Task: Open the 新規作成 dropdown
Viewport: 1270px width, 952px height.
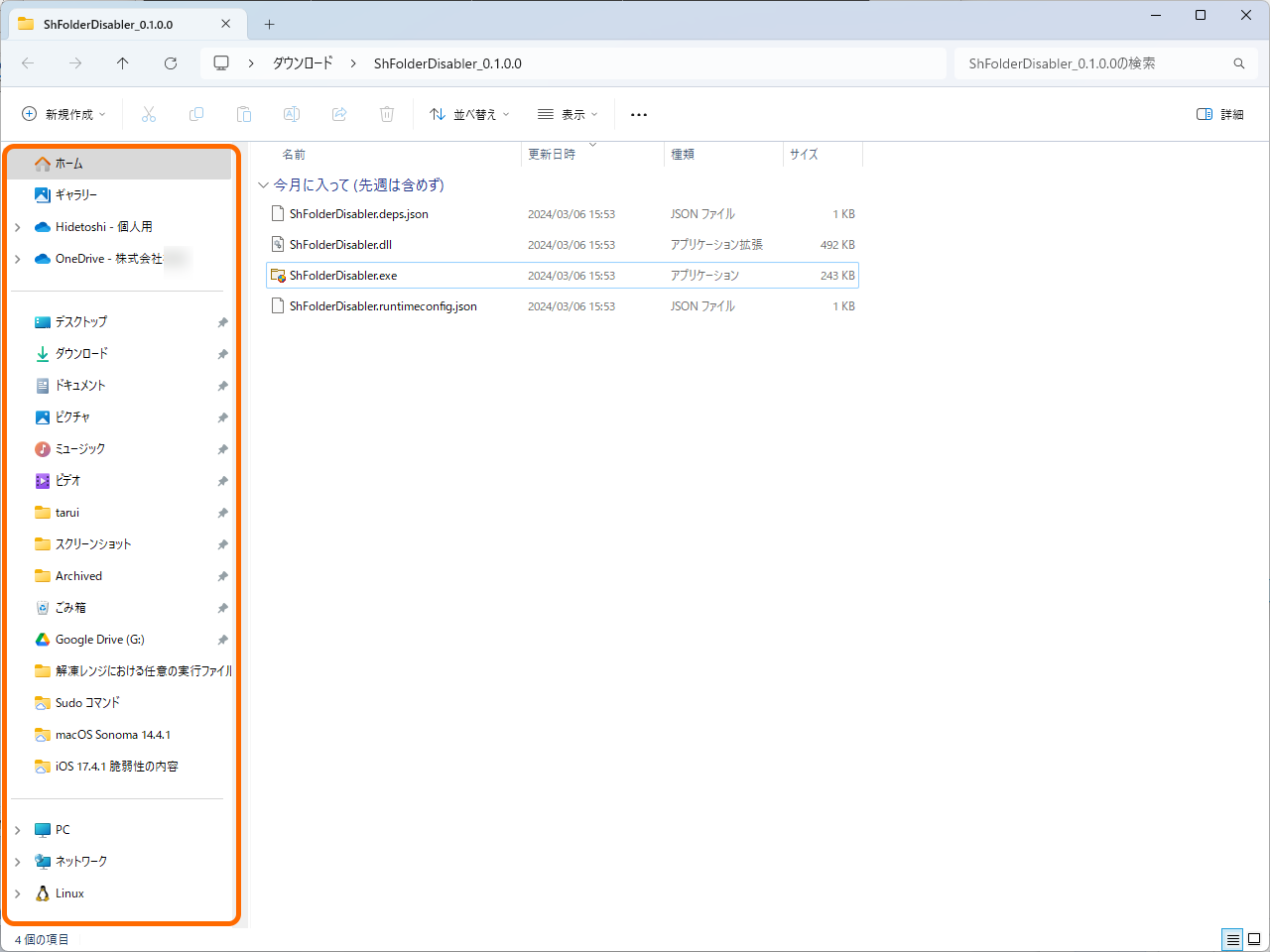Action: point(63,115)
